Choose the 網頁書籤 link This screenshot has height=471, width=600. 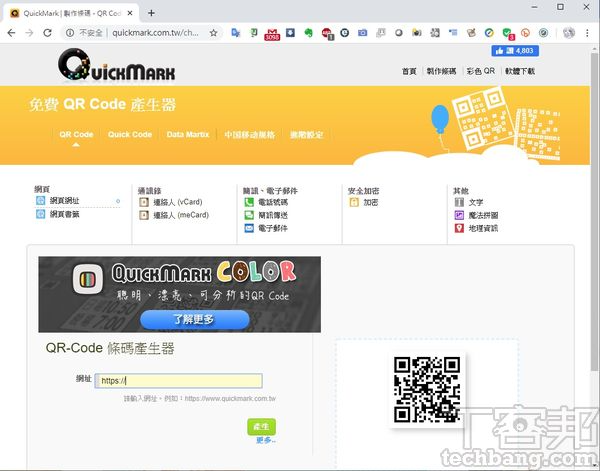coord(64,214)
